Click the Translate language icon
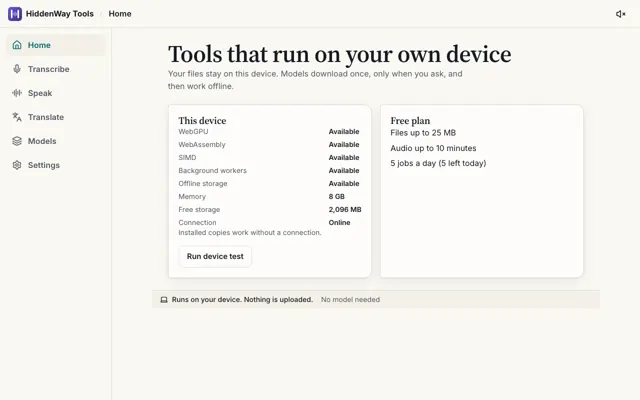Viewport: 640px width, 400px height. (x=17, y=117)
